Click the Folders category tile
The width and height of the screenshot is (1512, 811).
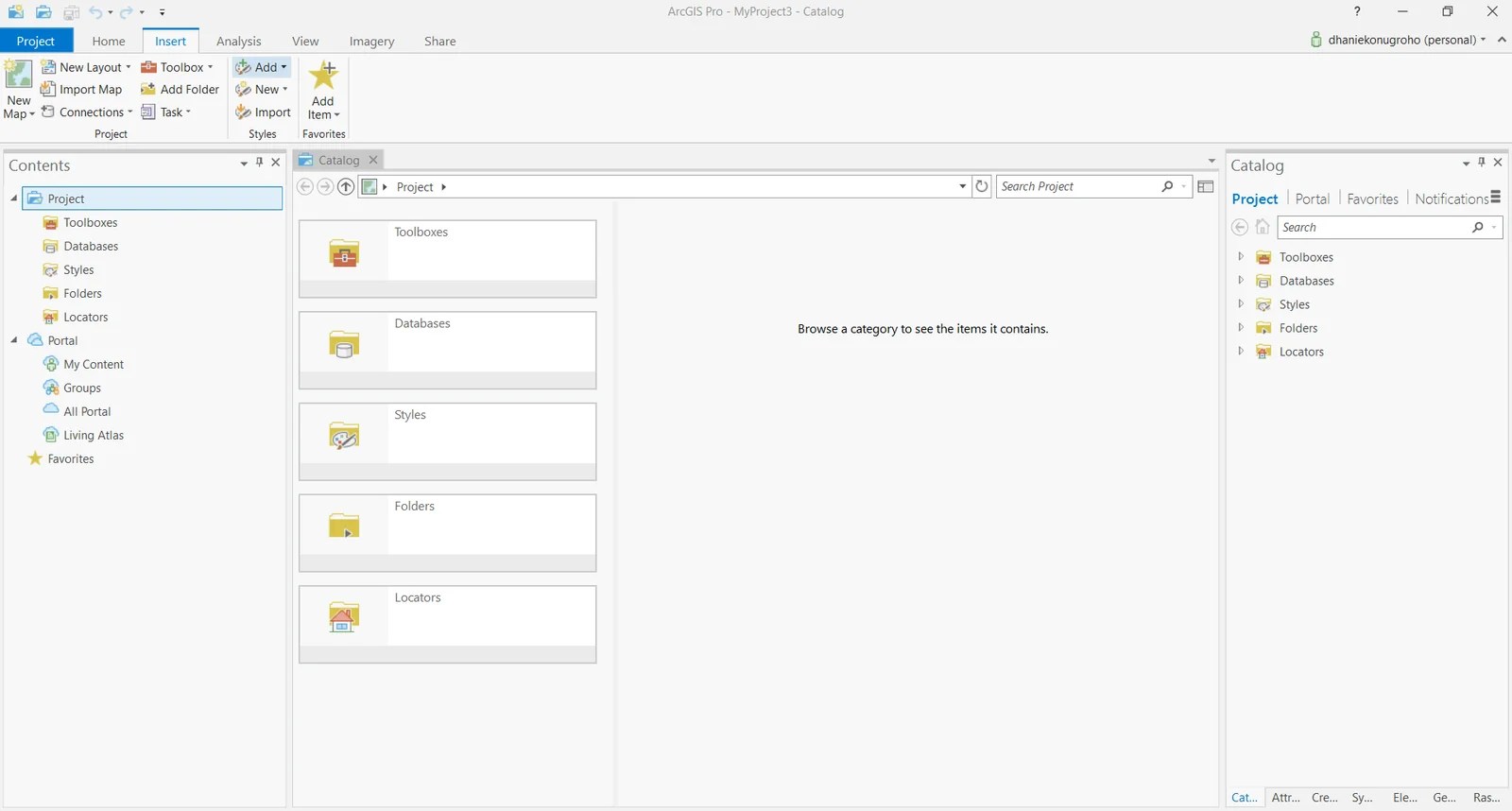pos(448,533)
